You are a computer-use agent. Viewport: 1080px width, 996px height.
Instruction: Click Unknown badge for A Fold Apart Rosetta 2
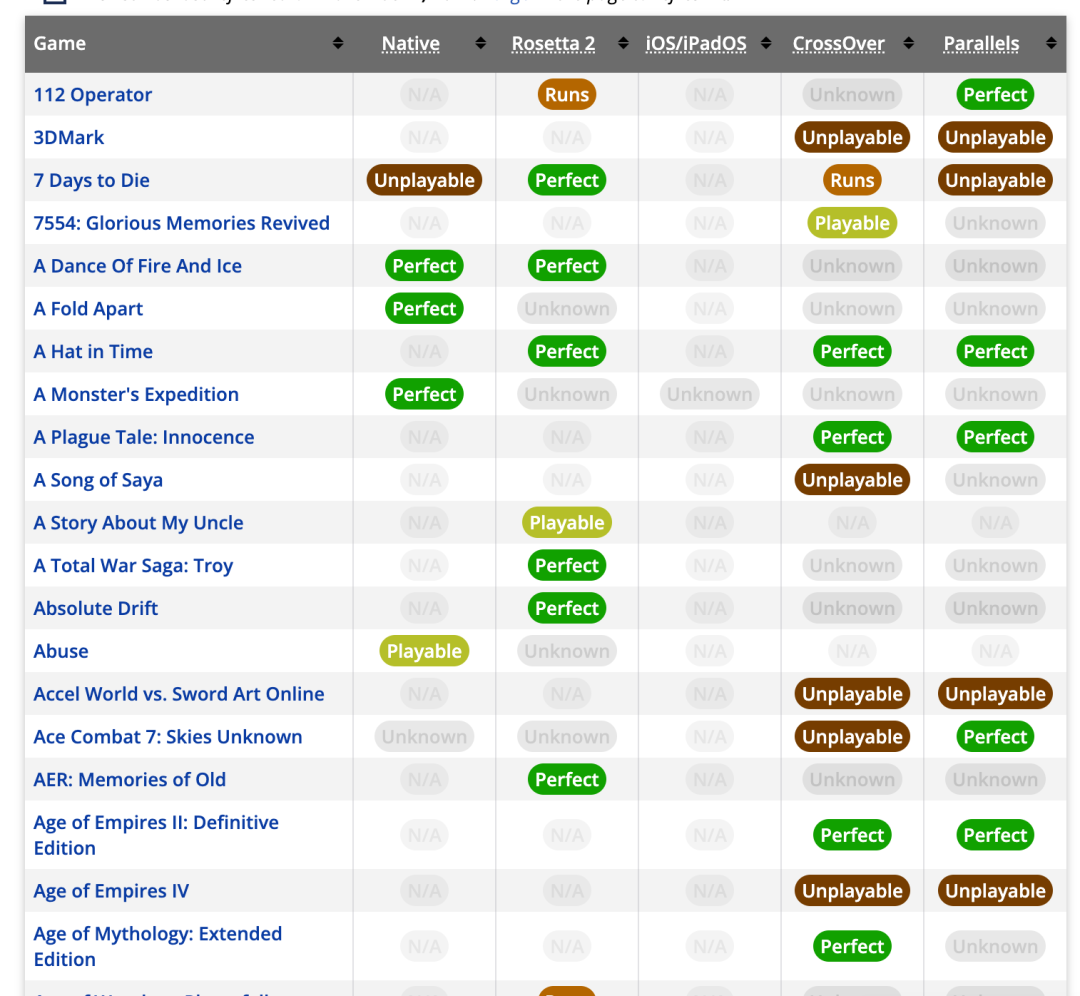(567, 309)
